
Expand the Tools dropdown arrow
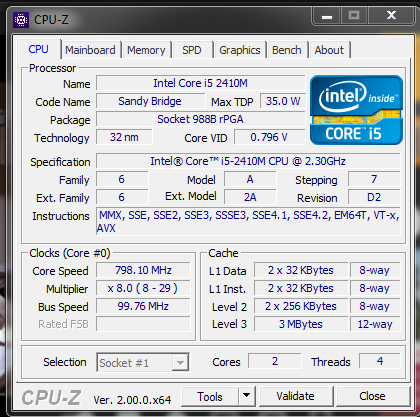tap(247, 396)
